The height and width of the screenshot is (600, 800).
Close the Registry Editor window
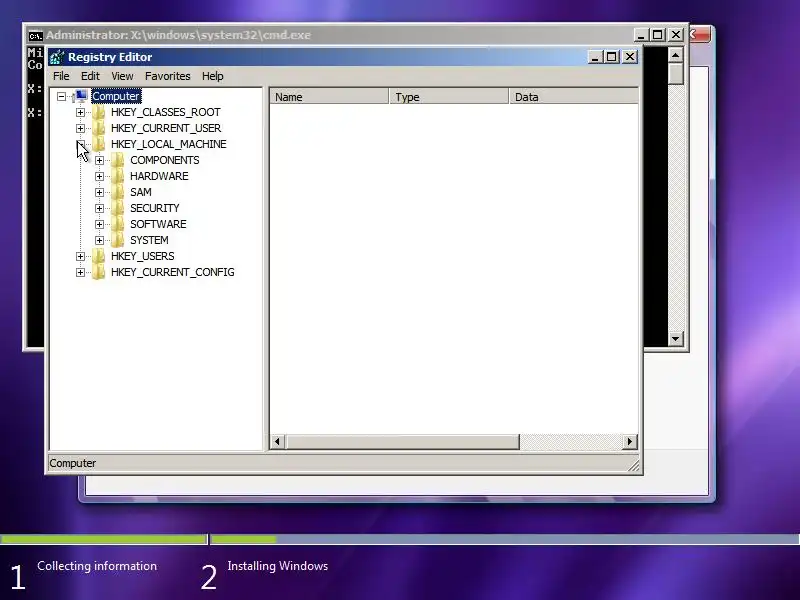tap(630, 57)
